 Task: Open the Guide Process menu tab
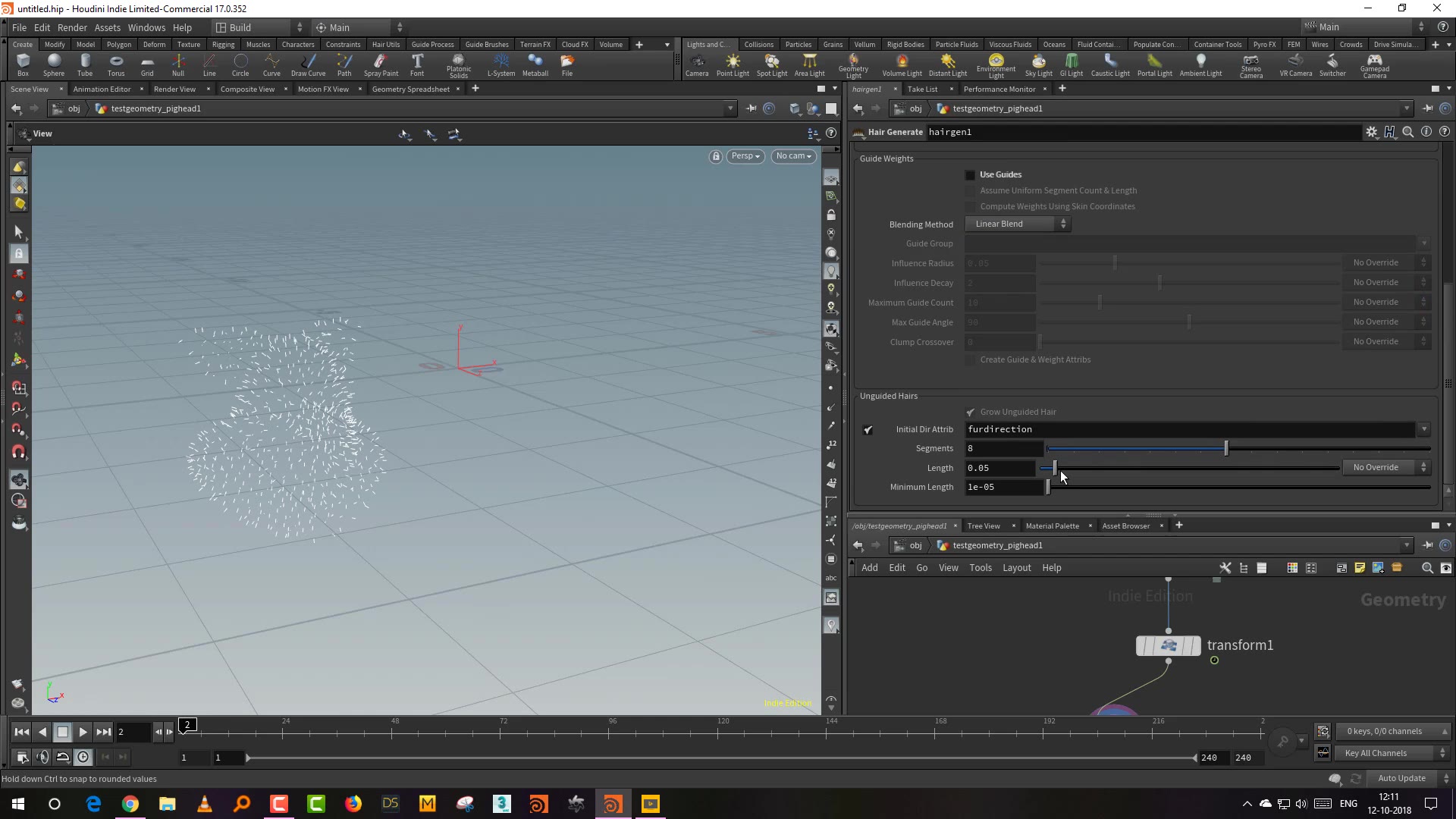coord(432,43)
